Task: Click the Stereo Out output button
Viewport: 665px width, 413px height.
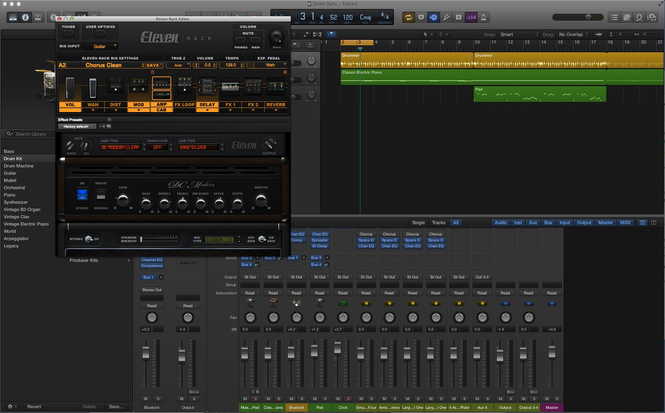Action: [x=152, y=290]
